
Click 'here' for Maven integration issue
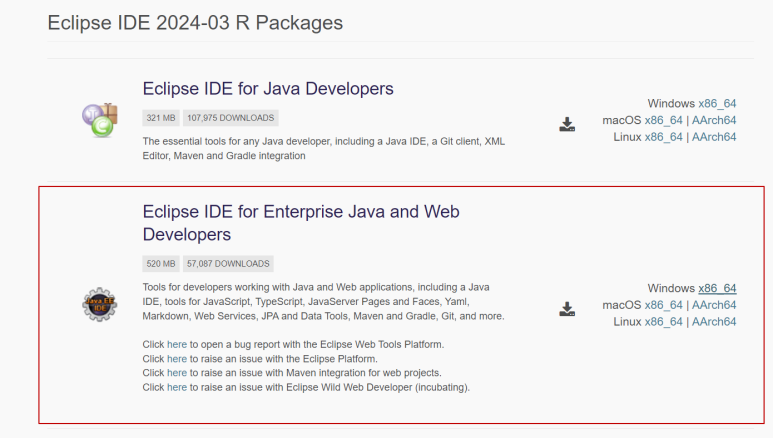(x=177, y=373)
